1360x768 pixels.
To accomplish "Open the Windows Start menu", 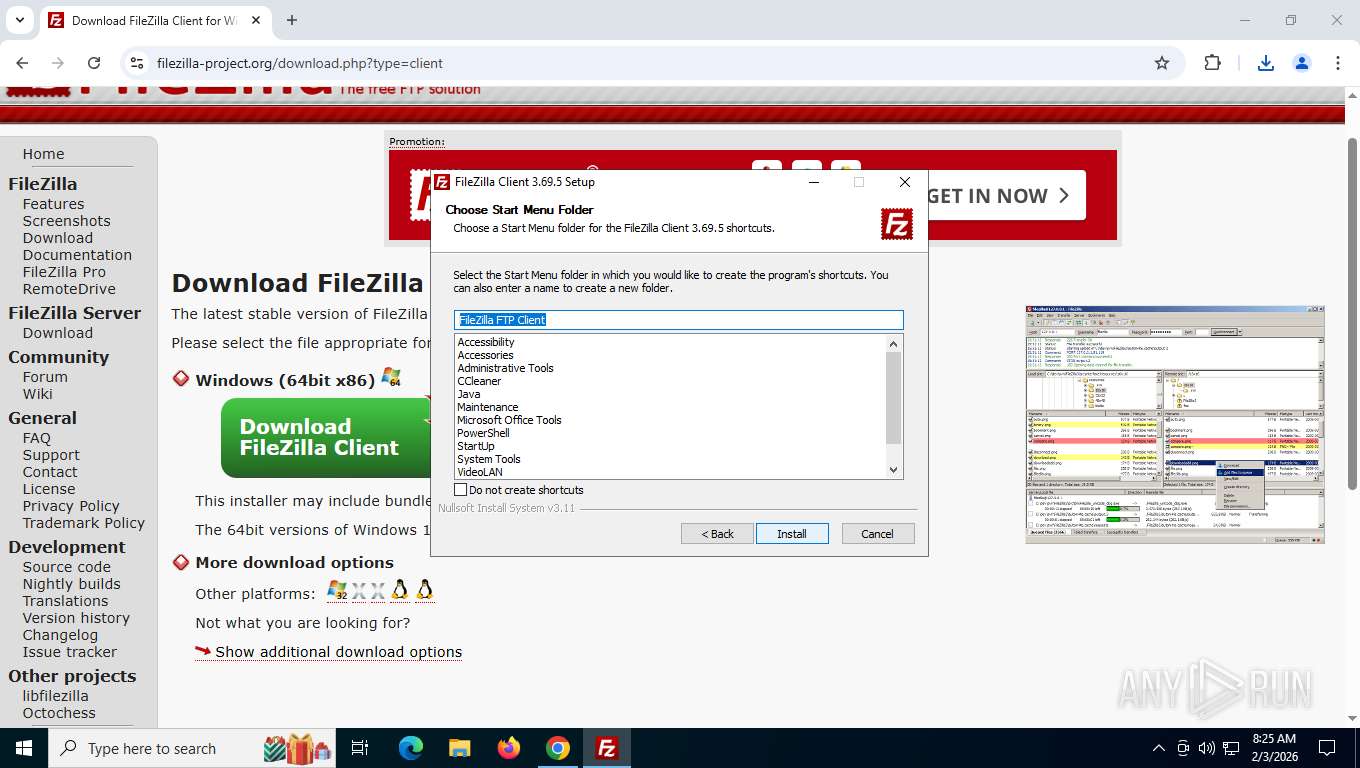I will click(x=23, y=748).
